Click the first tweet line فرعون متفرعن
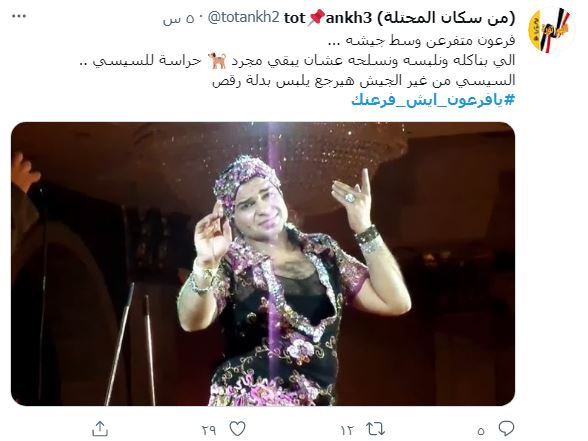Image resolution: width=588 pixels, height=441 pixels. tap(422, 40)
